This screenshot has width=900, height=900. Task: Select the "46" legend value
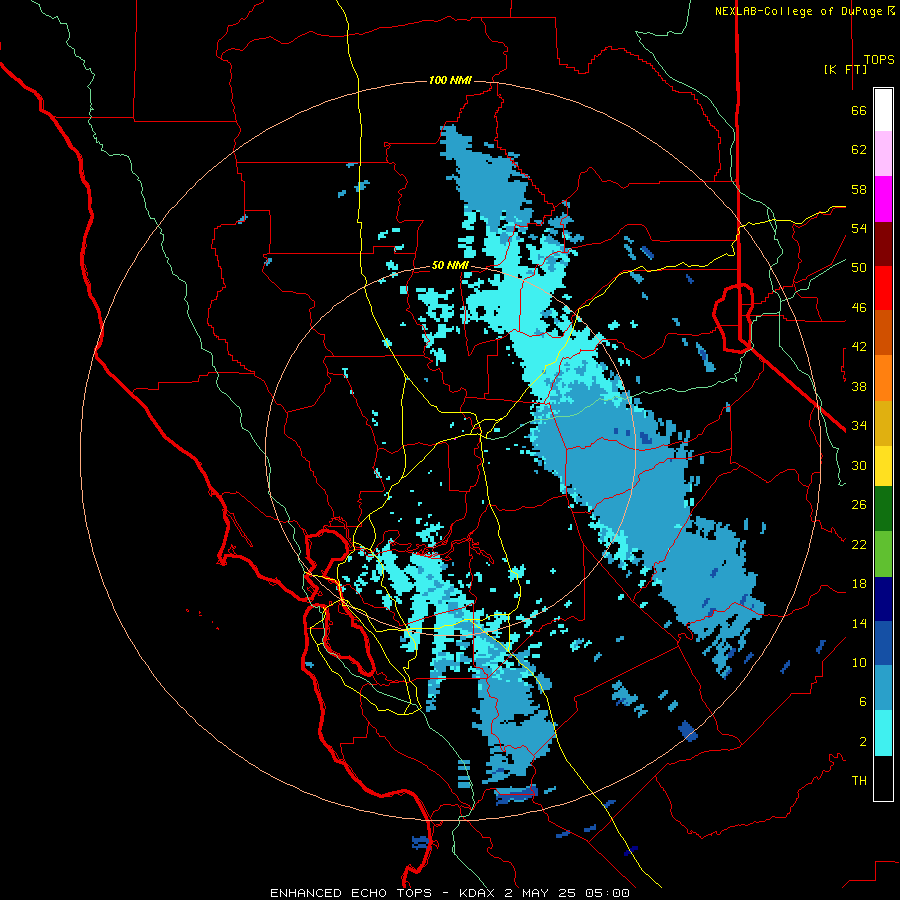pos(859,308)
